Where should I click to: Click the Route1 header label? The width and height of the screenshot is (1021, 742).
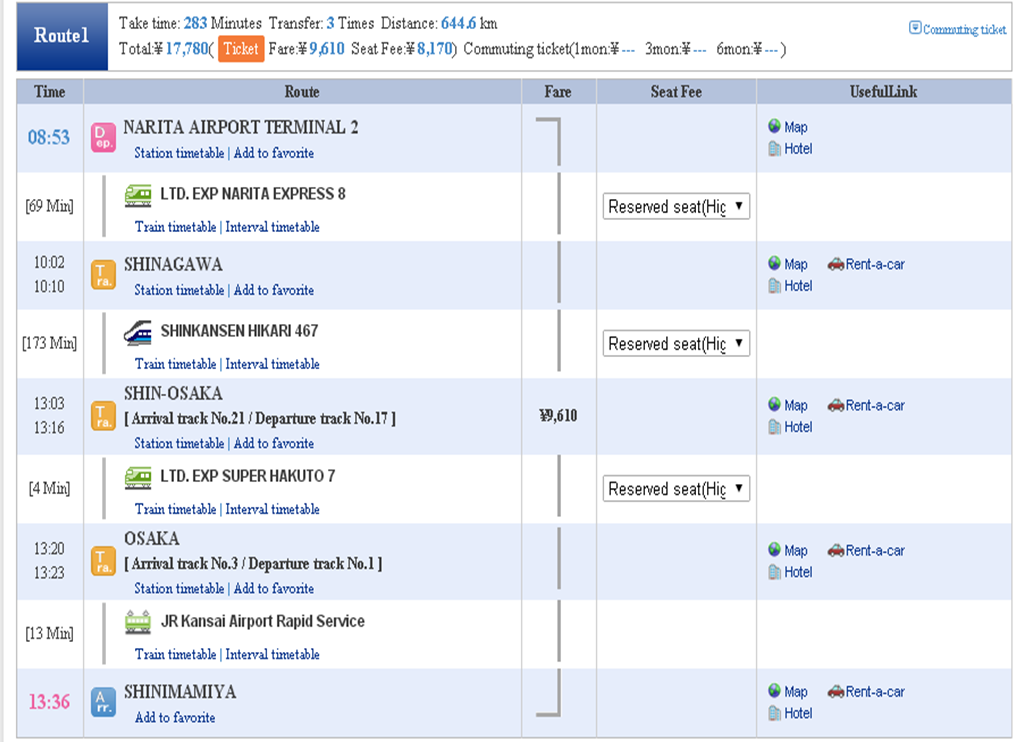(61, 36)
